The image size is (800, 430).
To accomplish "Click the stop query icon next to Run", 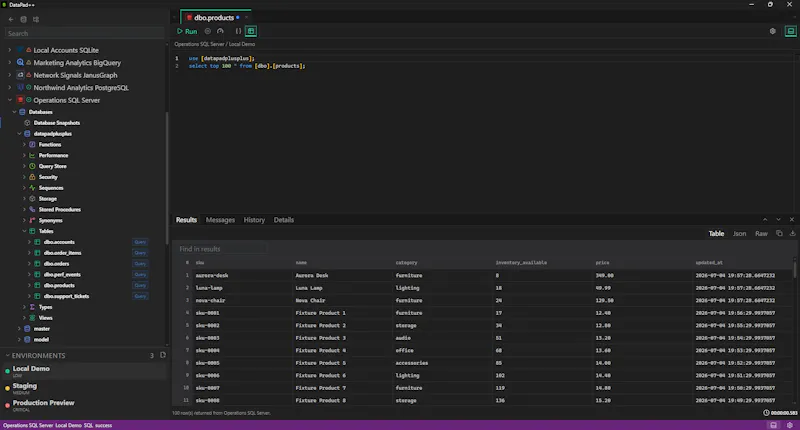I will click(208, 31).
